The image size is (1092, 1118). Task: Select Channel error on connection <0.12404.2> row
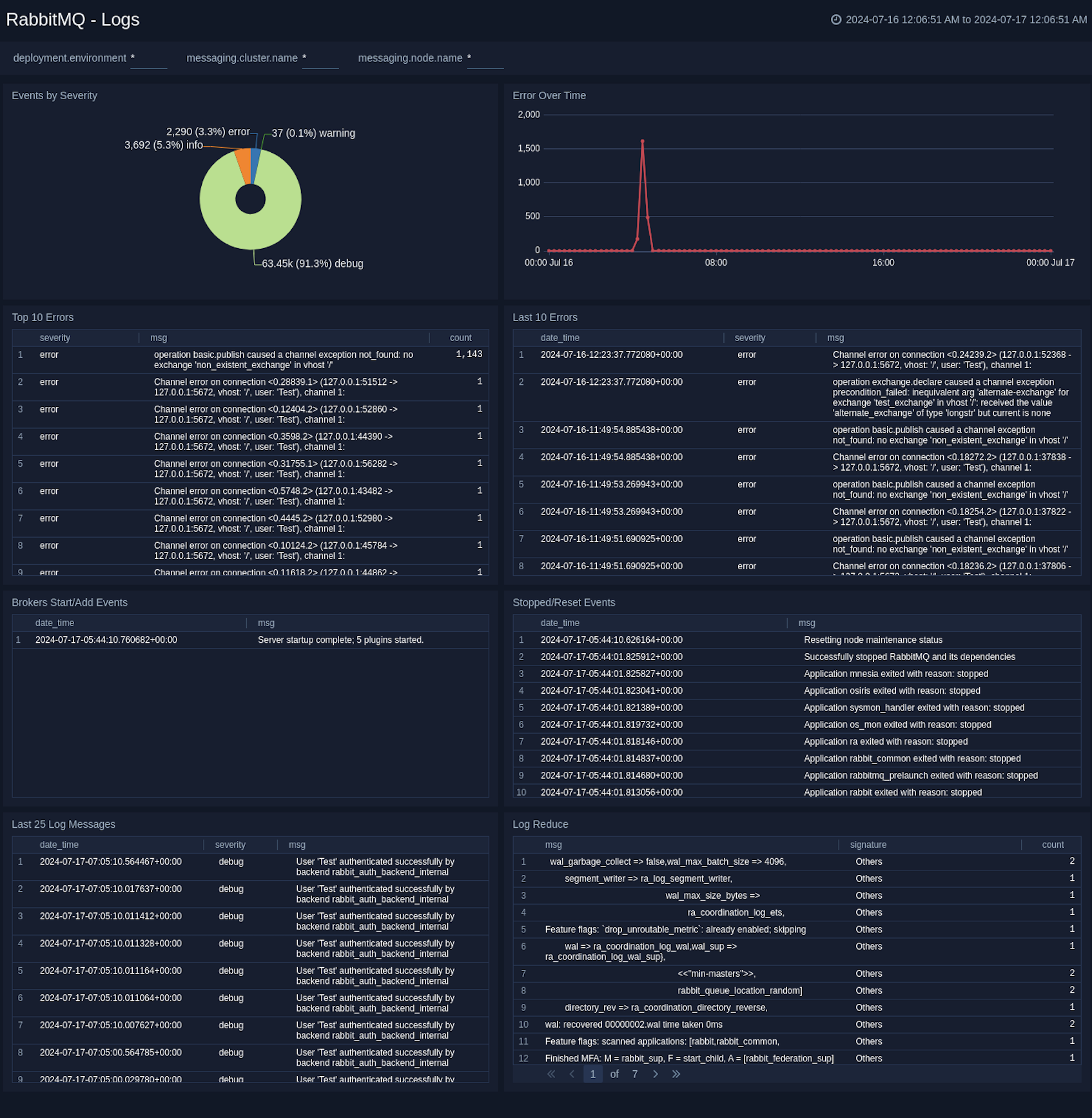pyautogui.click(x=250, y=415)
